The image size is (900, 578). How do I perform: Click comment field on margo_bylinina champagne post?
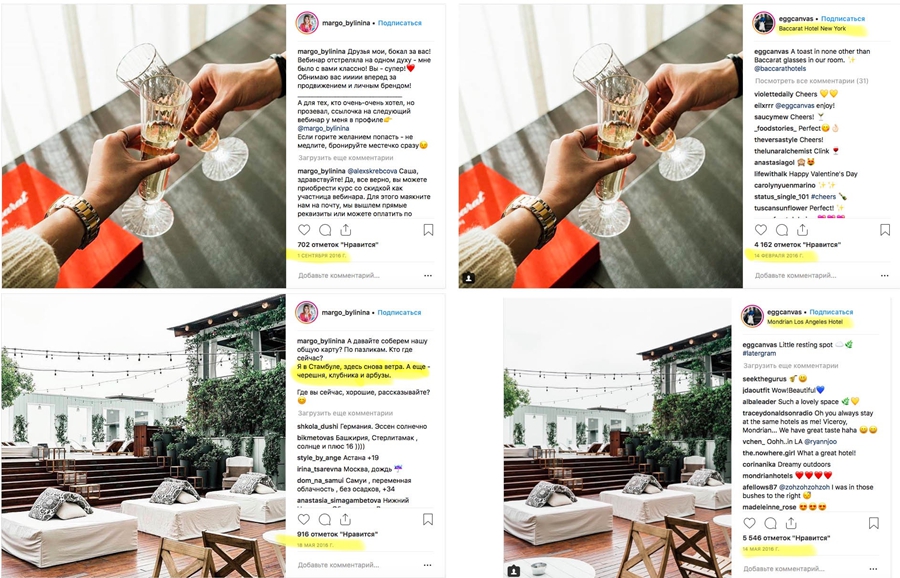(339, 276)
